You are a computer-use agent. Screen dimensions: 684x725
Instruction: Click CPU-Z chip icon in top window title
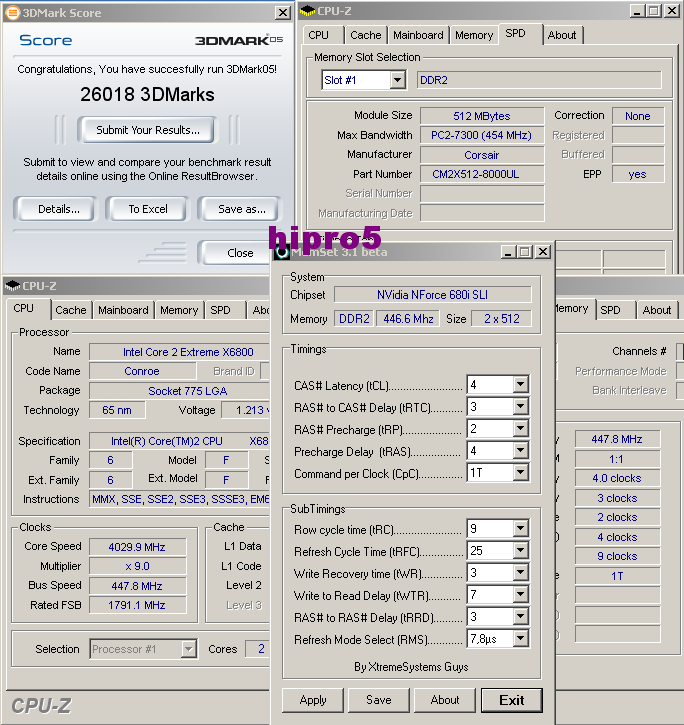tap(308, 11)
